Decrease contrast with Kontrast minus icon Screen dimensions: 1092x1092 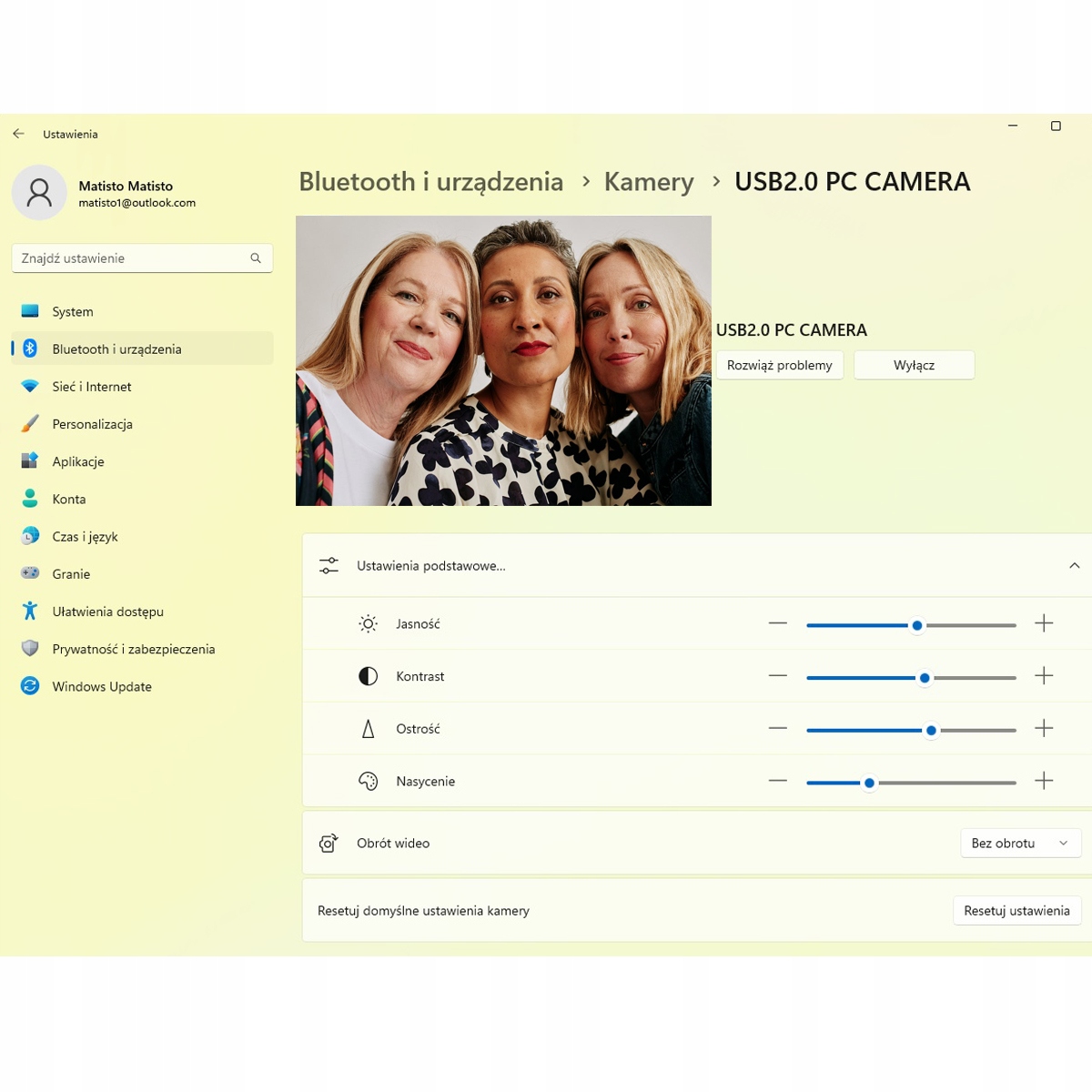point(777,676)
